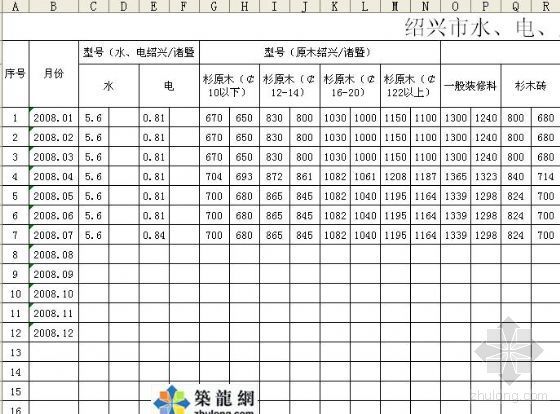
Task: Select the month cell 2008.10
Action: 54,294
